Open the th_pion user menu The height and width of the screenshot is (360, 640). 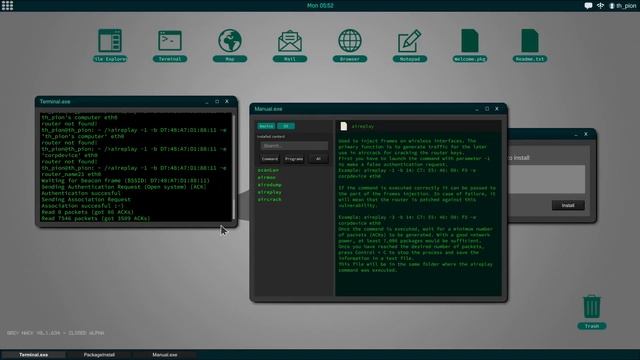(x=622, y=6)
